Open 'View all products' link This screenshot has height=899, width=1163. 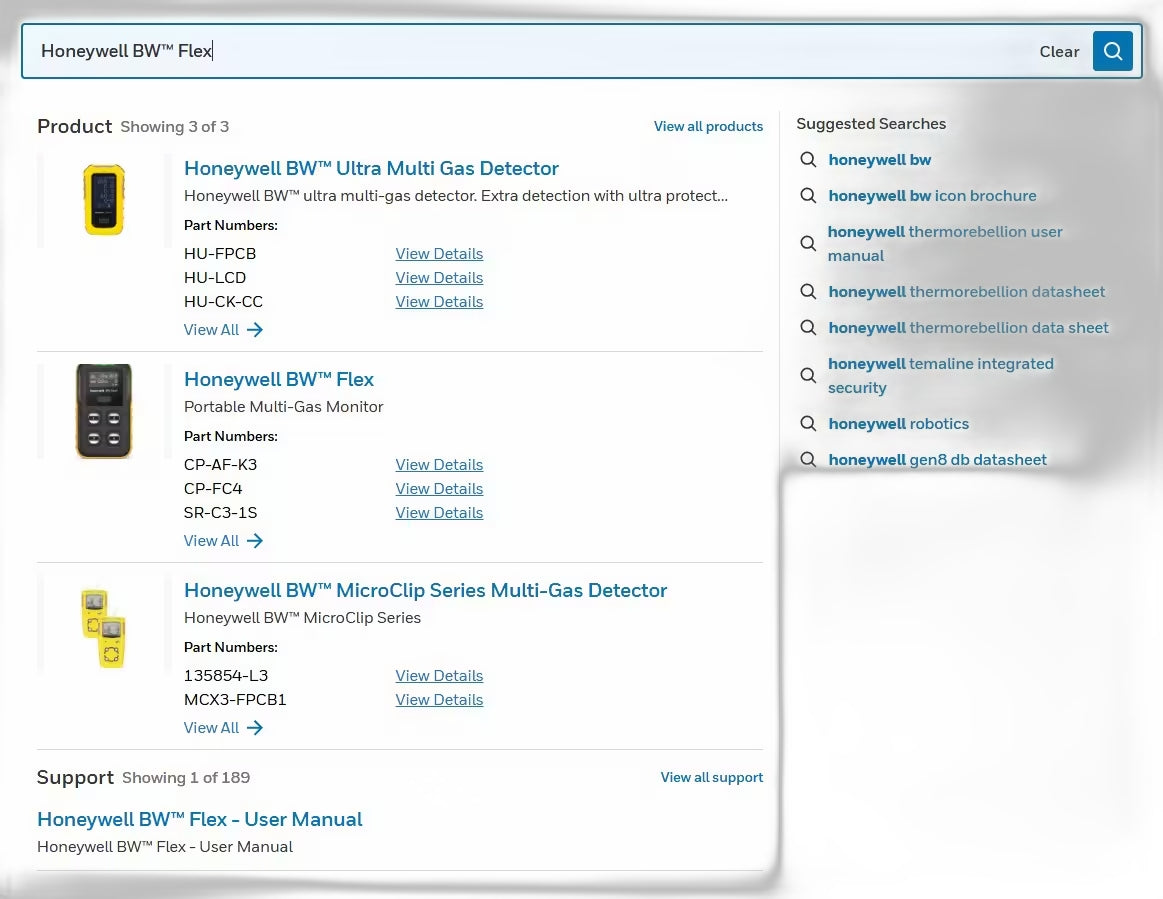coord(708,126)
